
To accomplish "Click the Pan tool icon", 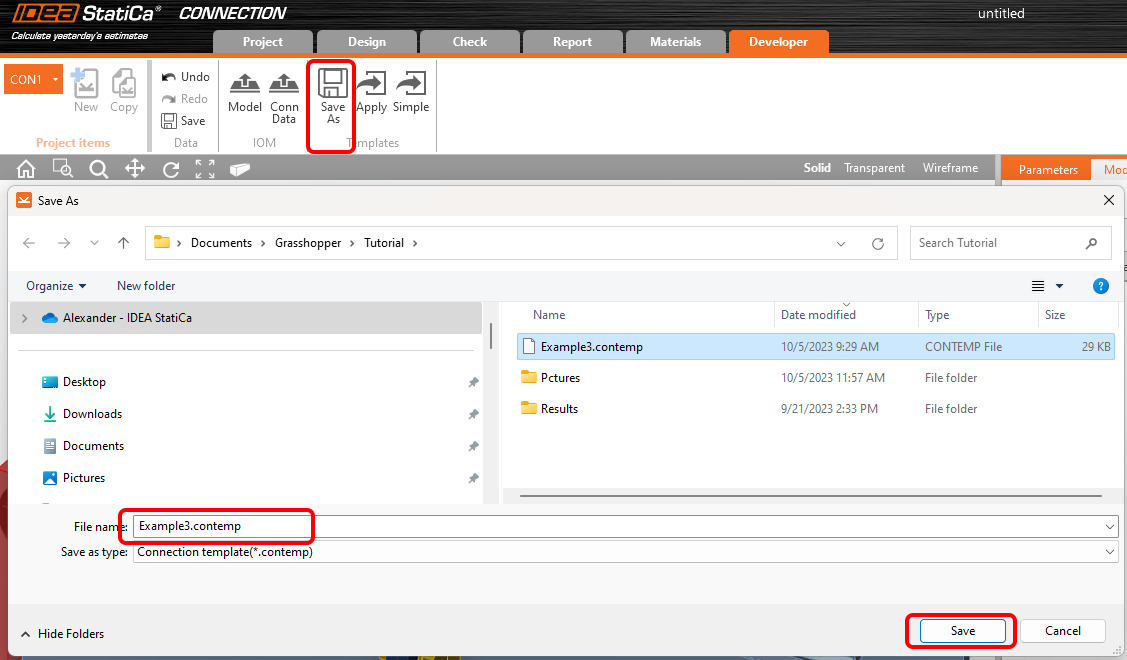I will tap(135, 168).
